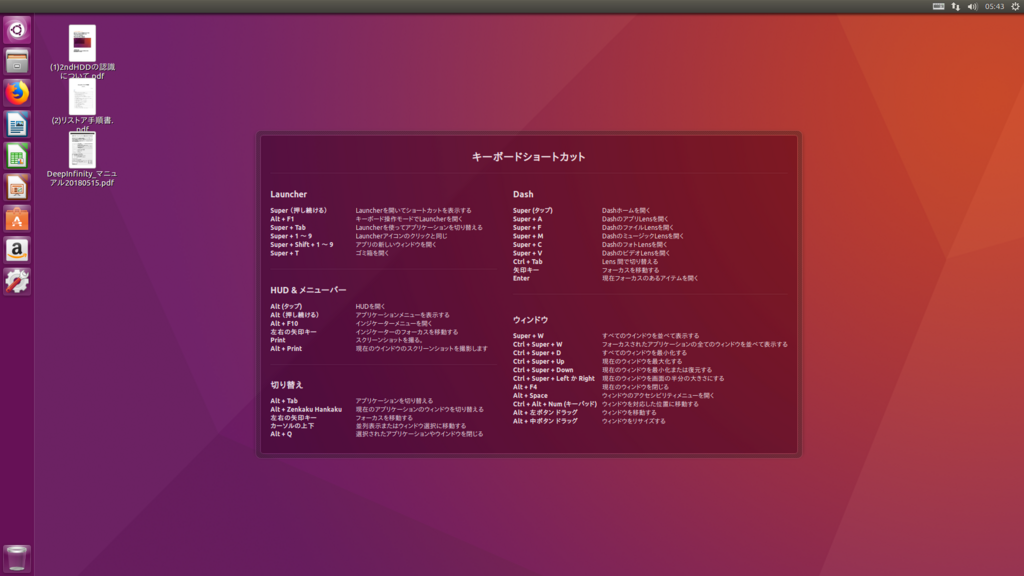This screenshot has width=1024, height=576.
Task: Click the ウィンドウ section heading
Action: (x=530, y=320)
